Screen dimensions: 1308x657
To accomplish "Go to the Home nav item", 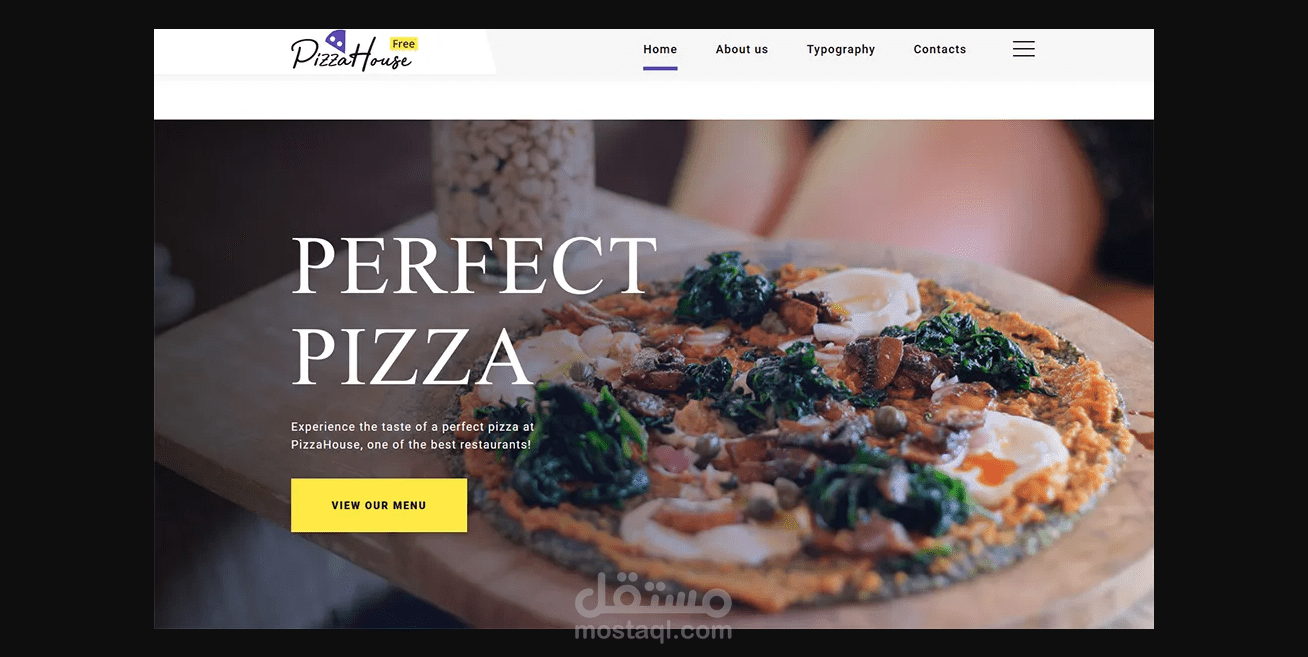I will pyautogui.click(x=660, y=49).
